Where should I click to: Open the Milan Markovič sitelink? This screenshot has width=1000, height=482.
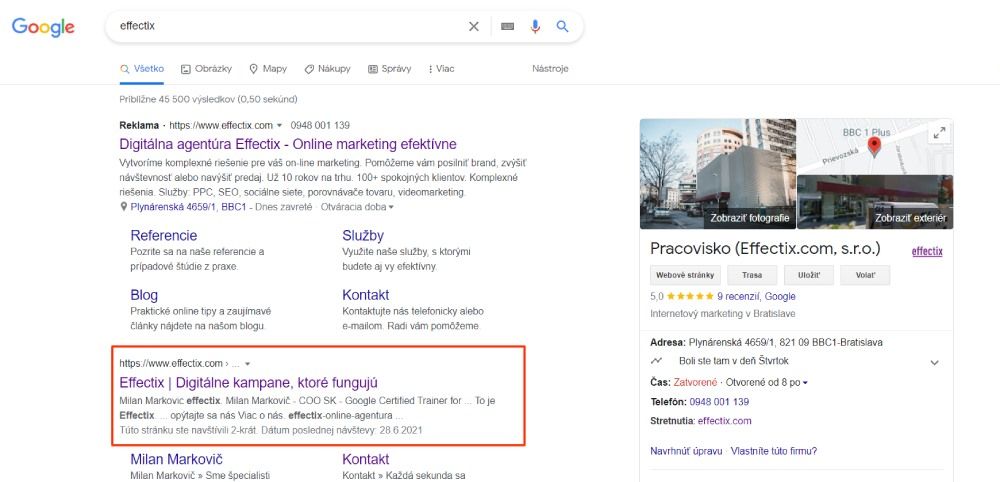point(177,459)
